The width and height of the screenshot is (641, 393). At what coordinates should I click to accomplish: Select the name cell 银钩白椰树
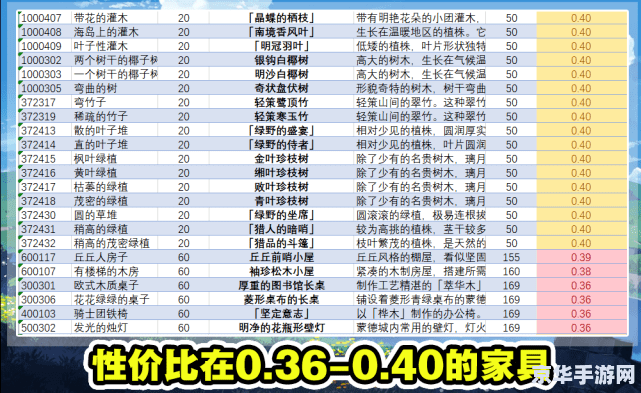pyautogui.click(x=281, y=60)
